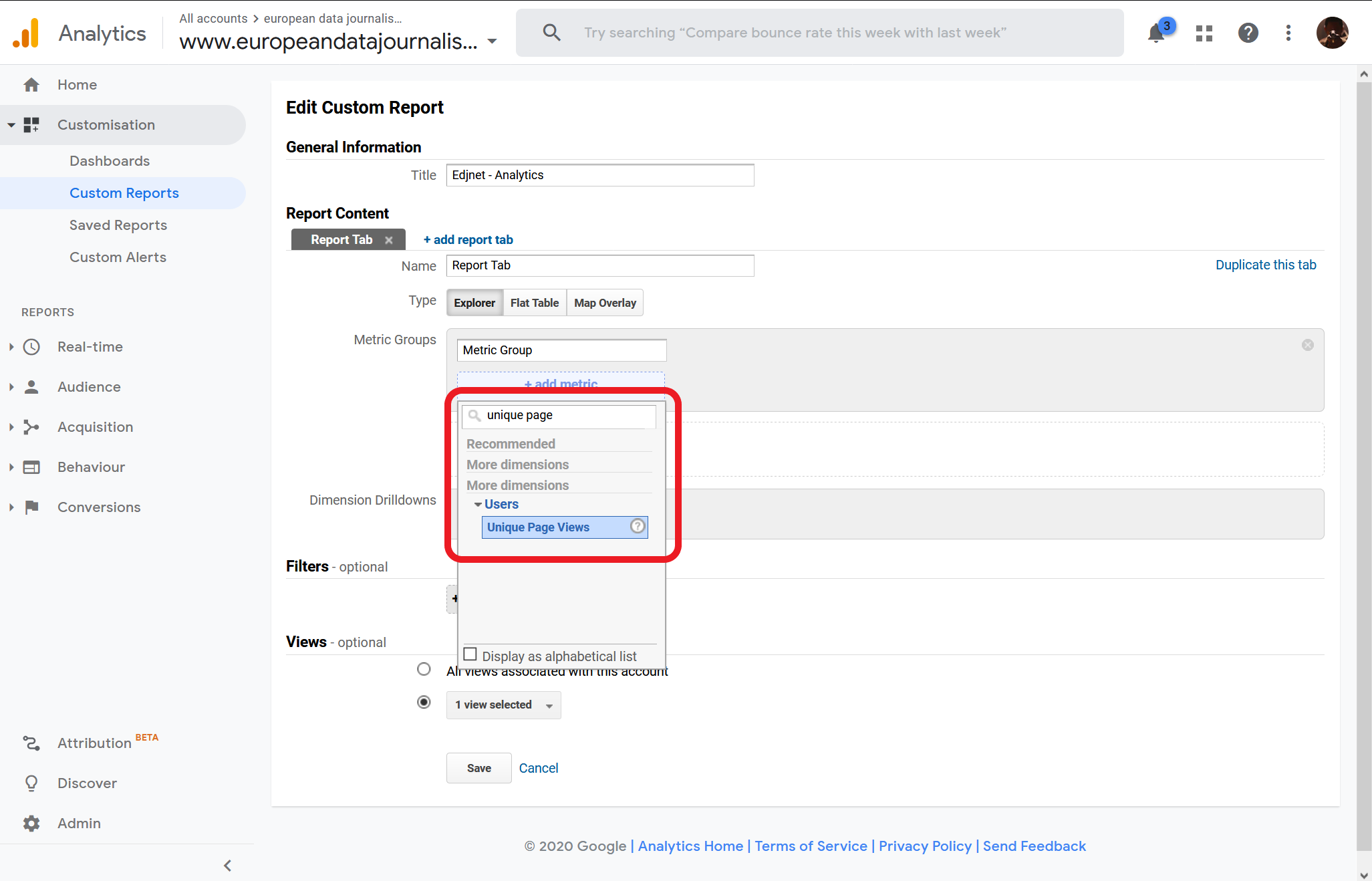The width and height of the screenshot is (1372, 881).
Task: Select All views associated radio button
Action: coord(424,669)
